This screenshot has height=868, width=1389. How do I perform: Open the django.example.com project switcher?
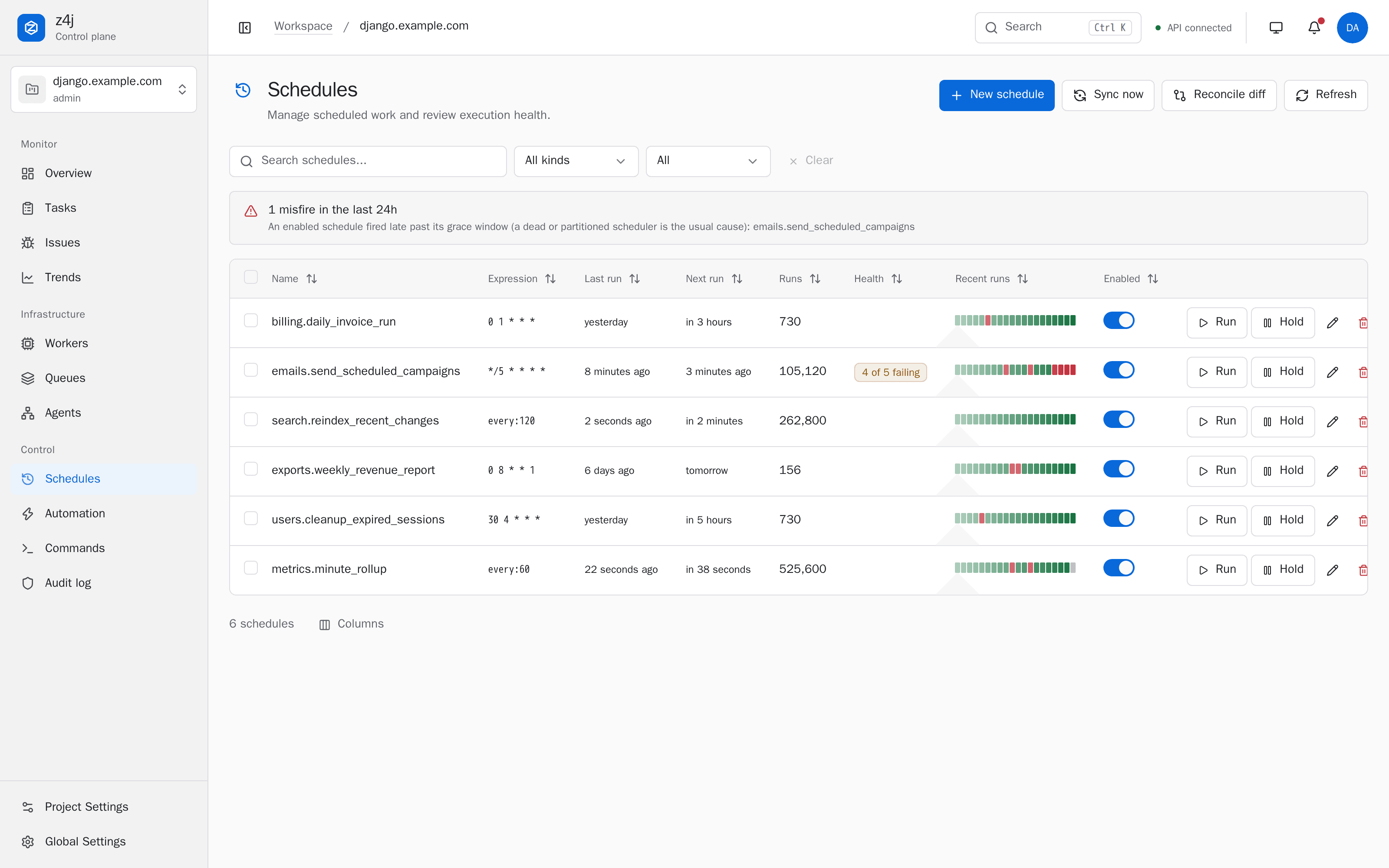[x=104, y=89]
